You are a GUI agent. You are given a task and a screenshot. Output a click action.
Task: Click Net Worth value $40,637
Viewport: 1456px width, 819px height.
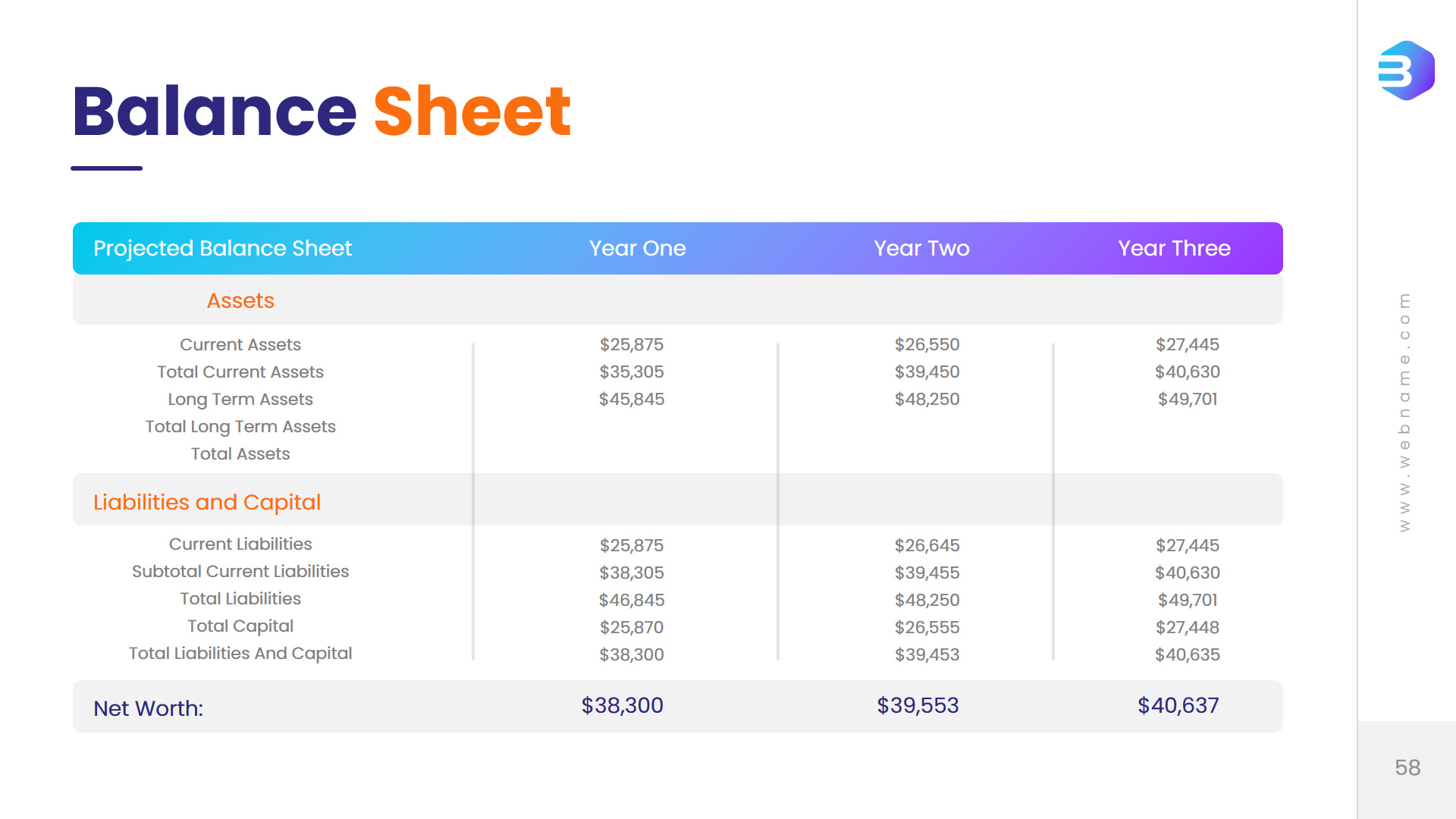point(1178,705)
